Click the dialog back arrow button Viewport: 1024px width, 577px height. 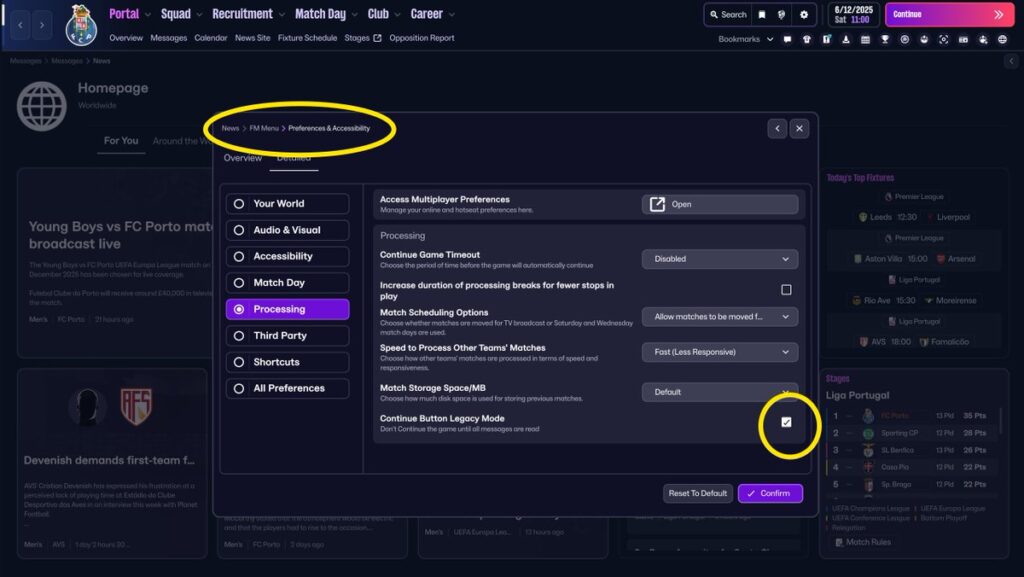pos(777,129)
